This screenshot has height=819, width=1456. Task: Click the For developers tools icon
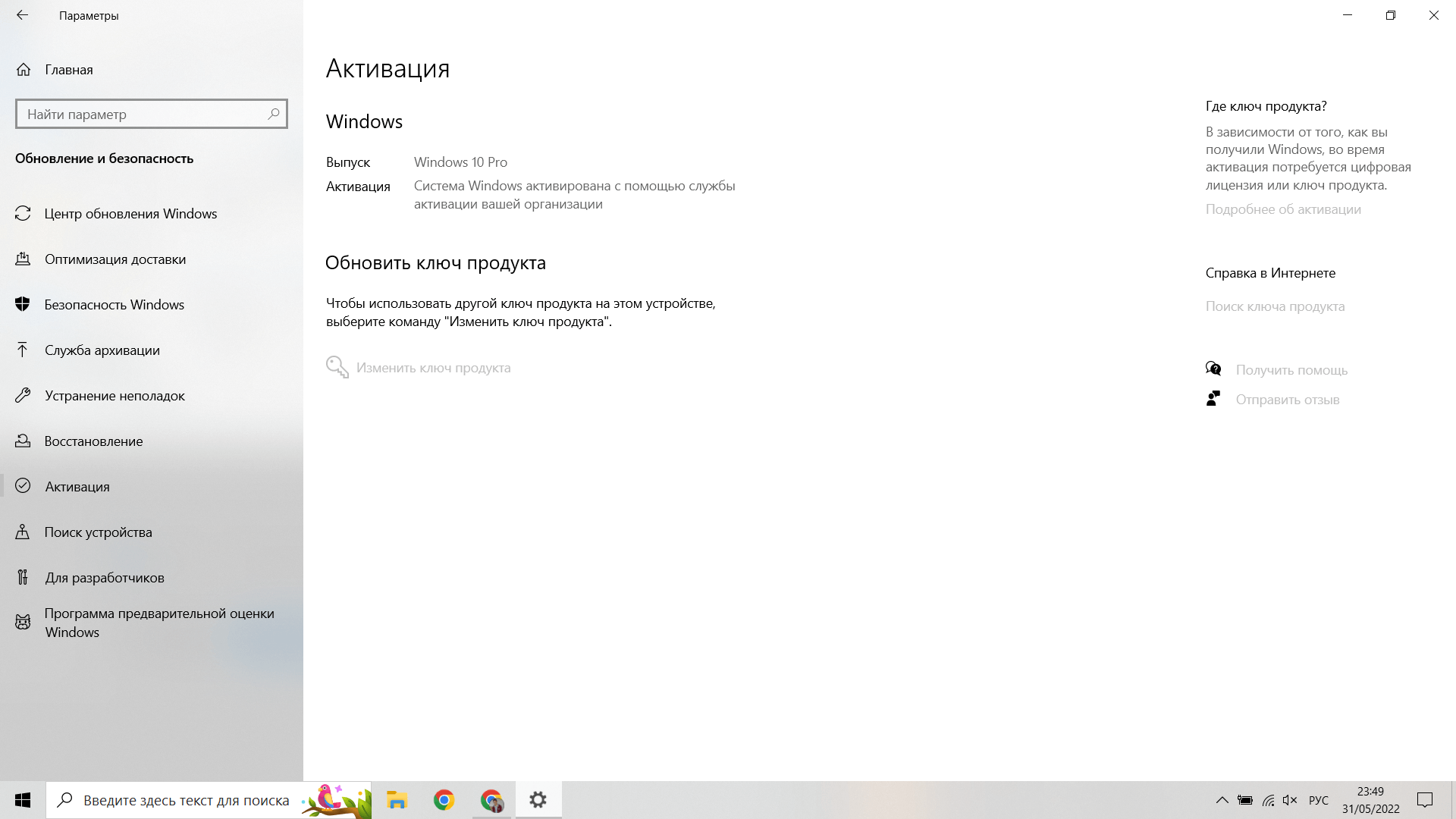pyautogui.click(x=23, y=578)
